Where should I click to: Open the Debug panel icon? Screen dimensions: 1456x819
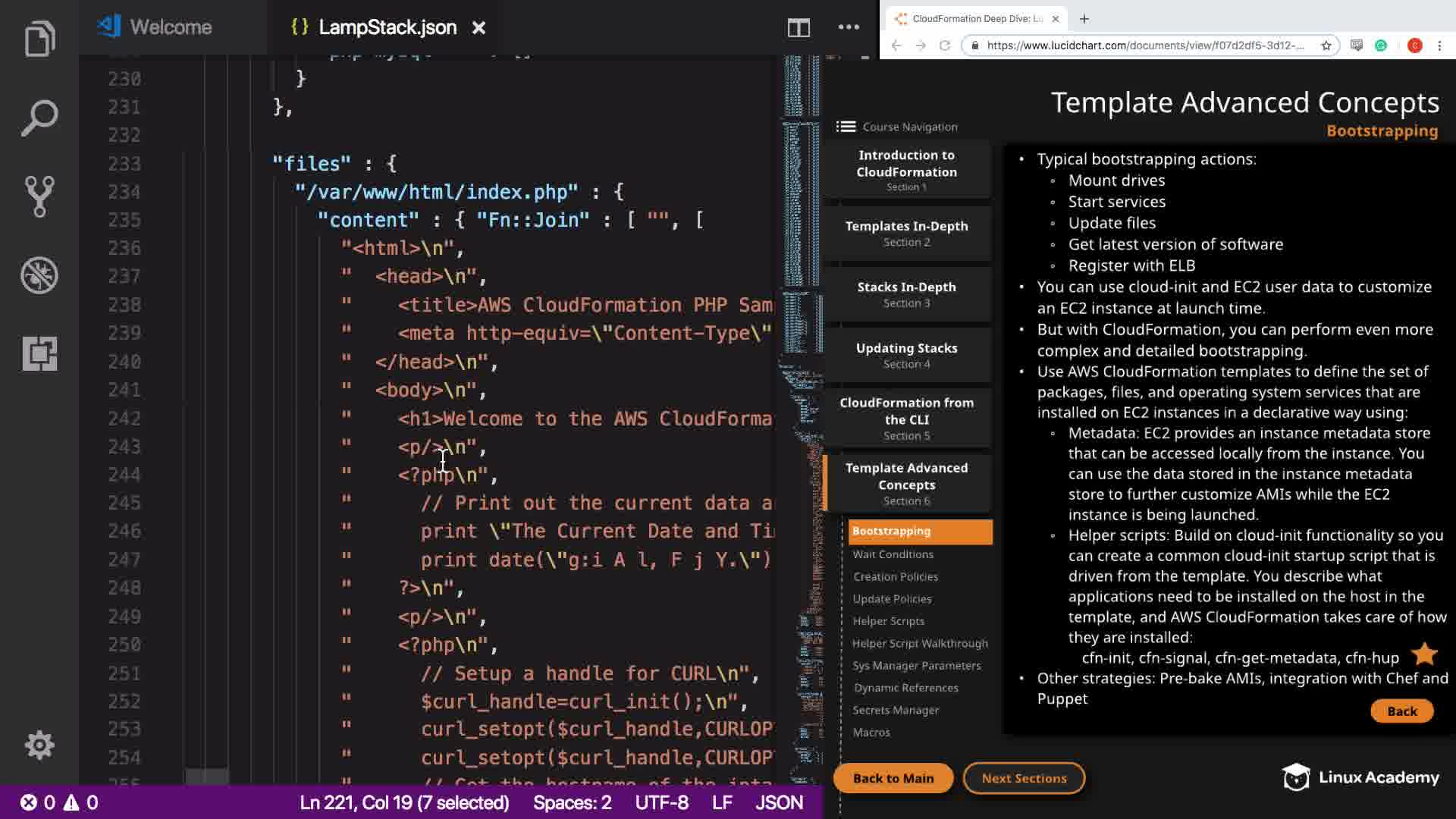pos(39,275)
